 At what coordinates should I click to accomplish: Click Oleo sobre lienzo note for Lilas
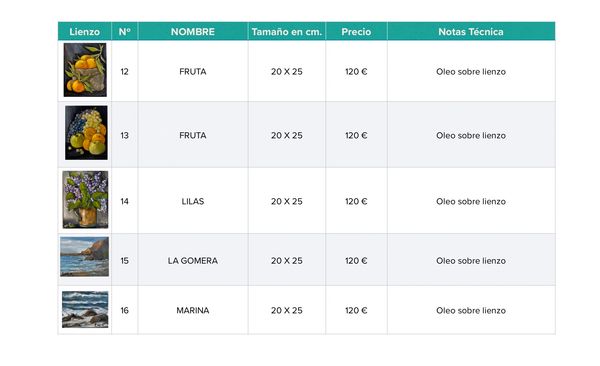tap(471, 201)
